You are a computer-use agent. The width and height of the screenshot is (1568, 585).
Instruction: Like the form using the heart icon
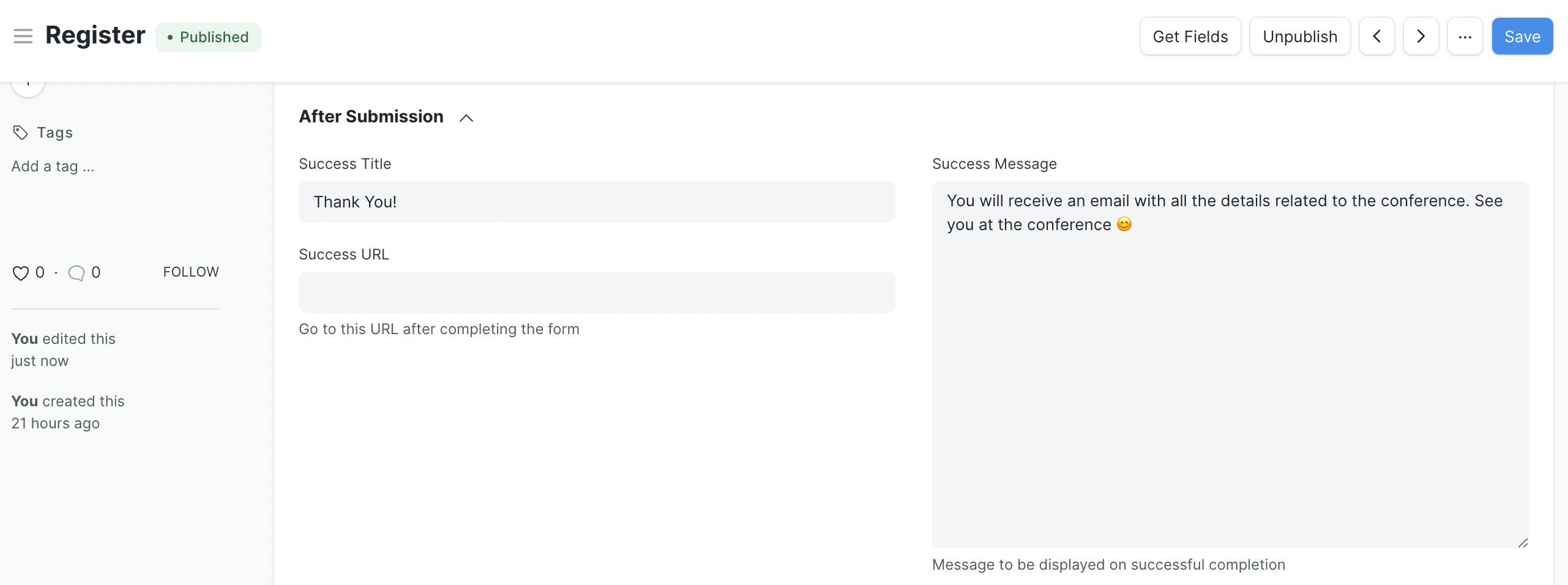[20, 273]
